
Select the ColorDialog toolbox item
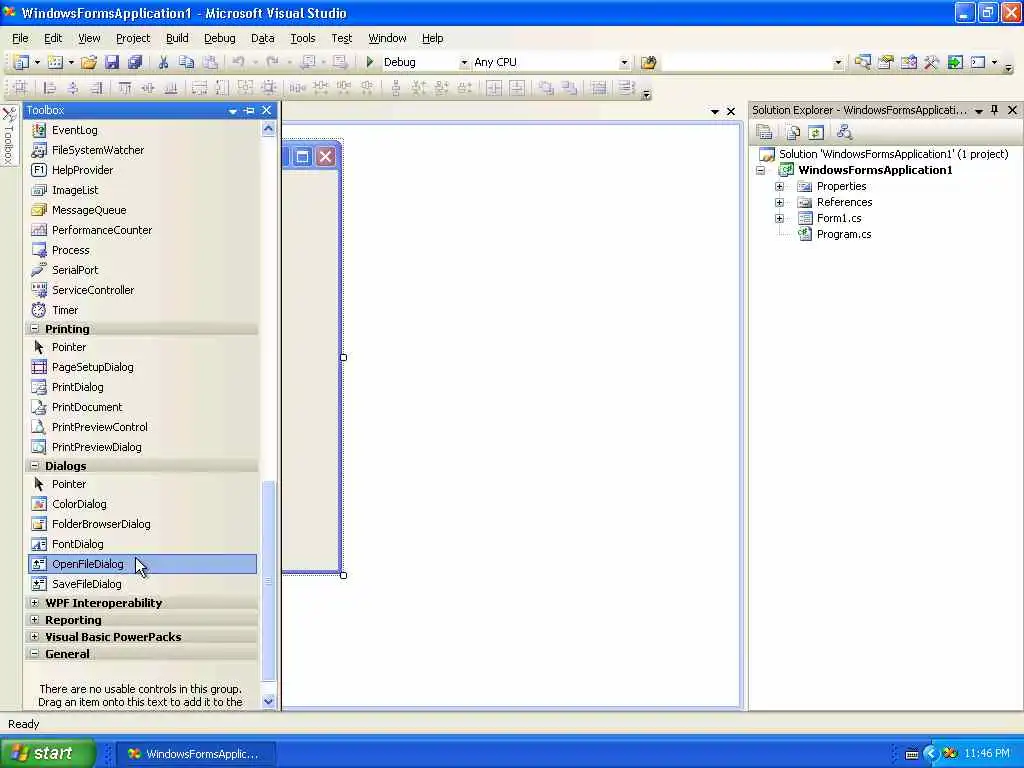point(142,504)
